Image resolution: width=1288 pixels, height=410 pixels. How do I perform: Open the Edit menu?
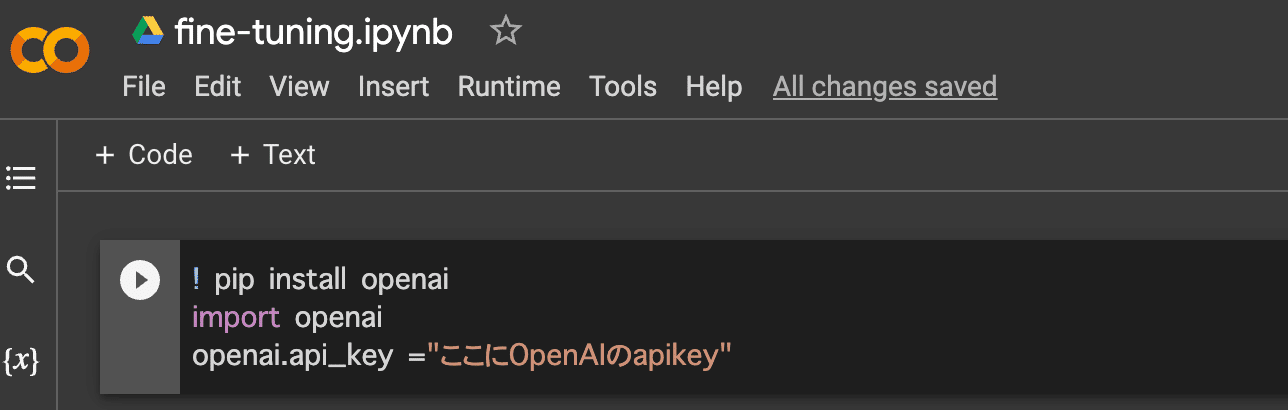coord(218,87)
